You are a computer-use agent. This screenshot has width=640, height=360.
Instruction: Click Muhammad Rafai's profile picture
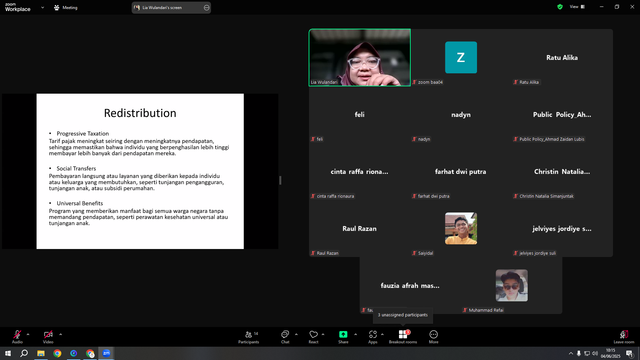pyautogui.click(x=511, y=285)
